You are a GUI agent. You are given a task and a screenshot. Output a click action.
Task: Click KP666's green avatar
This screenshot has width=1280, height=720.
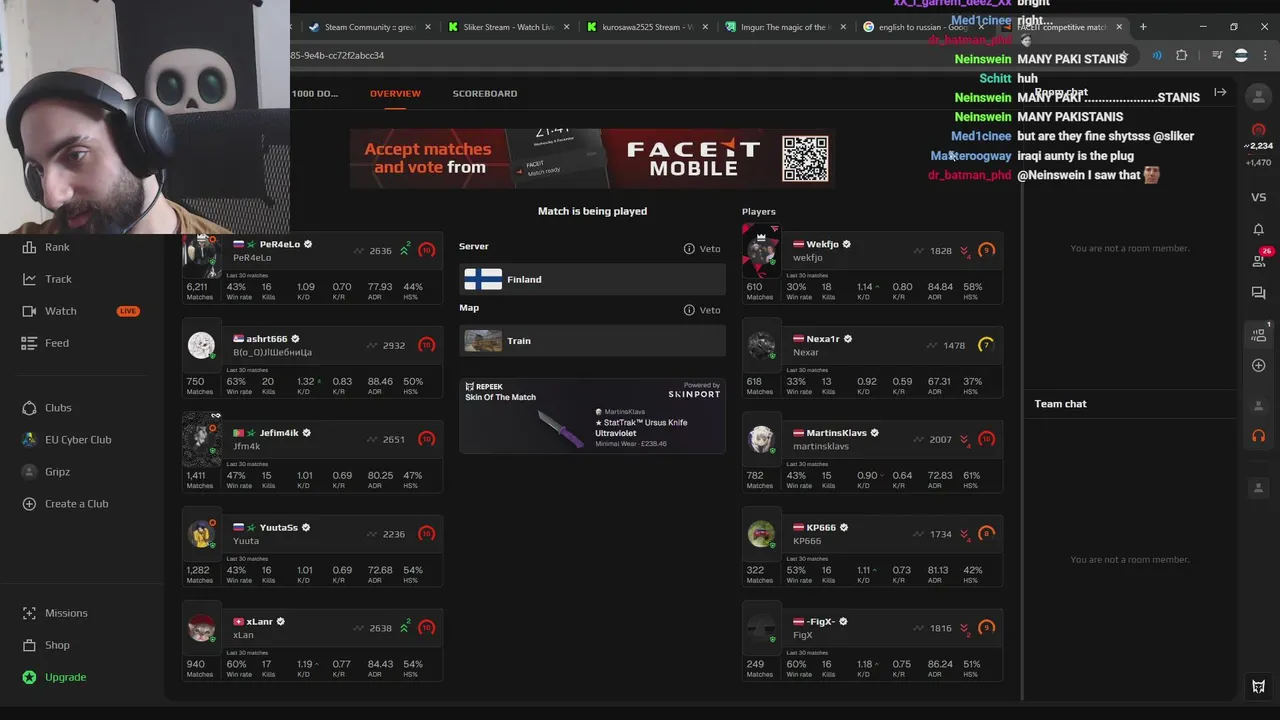761,534
